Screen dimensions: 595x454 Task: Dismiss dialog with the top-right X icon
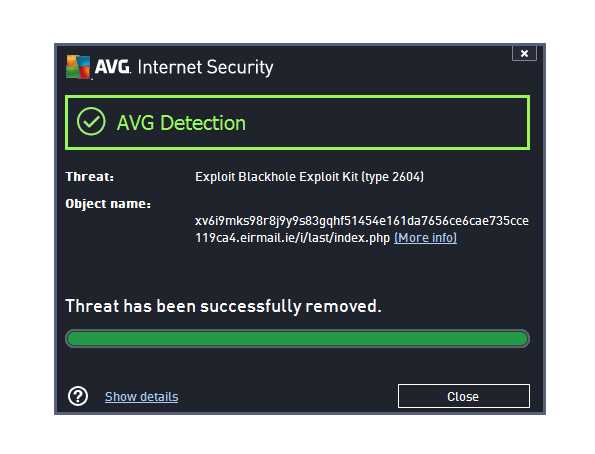[x=524, y=53]
